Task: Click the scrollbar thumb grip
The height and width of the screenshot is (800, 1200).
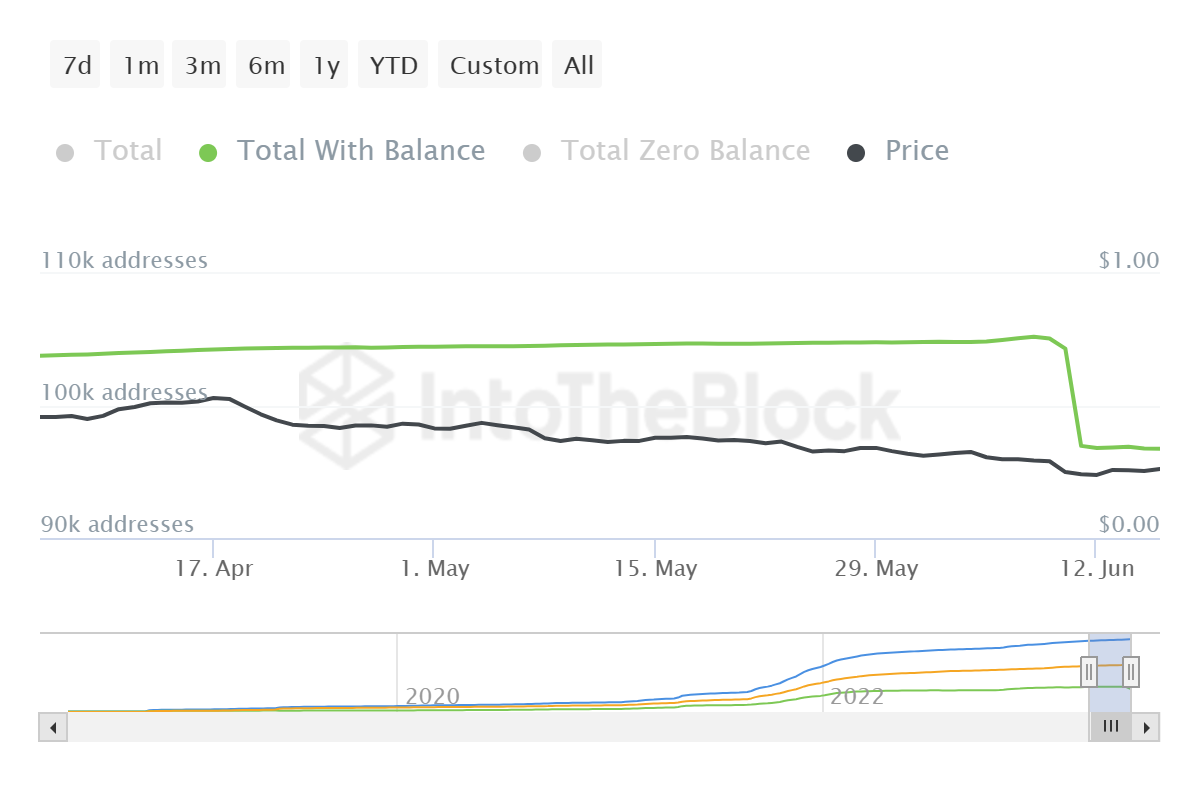Action: (x=1110, y=727)
